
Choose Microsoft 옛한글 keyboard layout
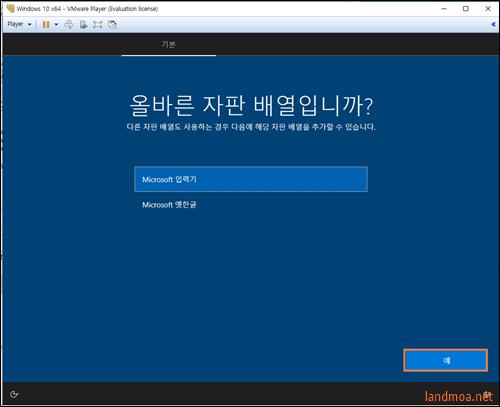pos(251,205)
